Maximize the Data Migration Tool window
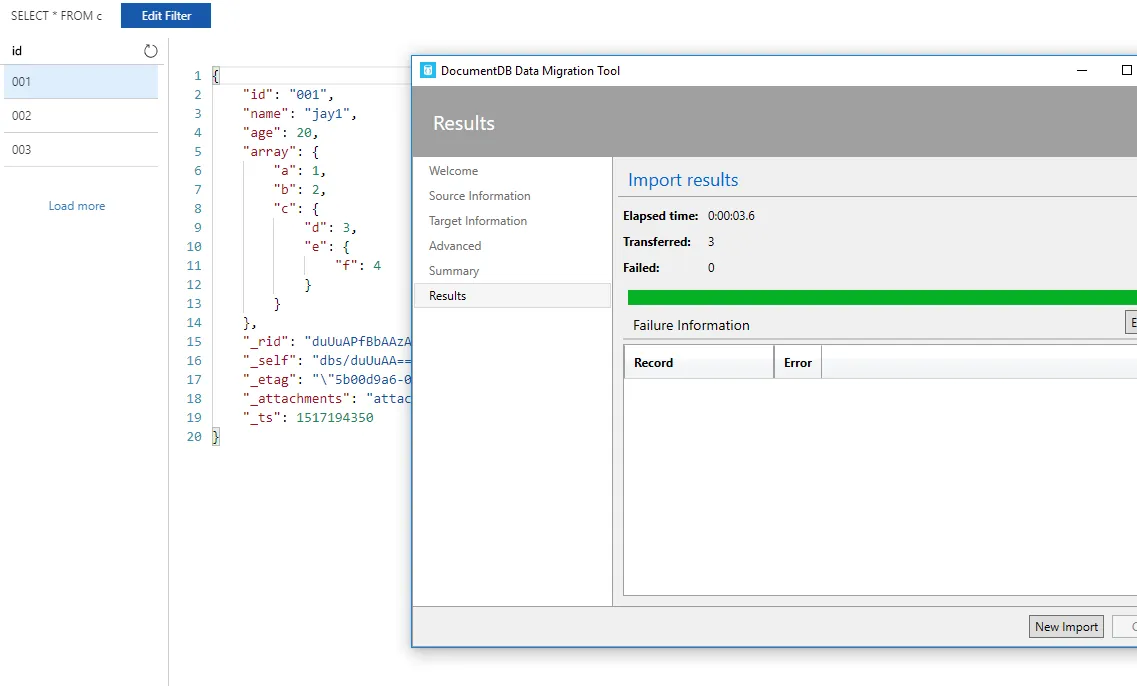 tap(1126, 70)
